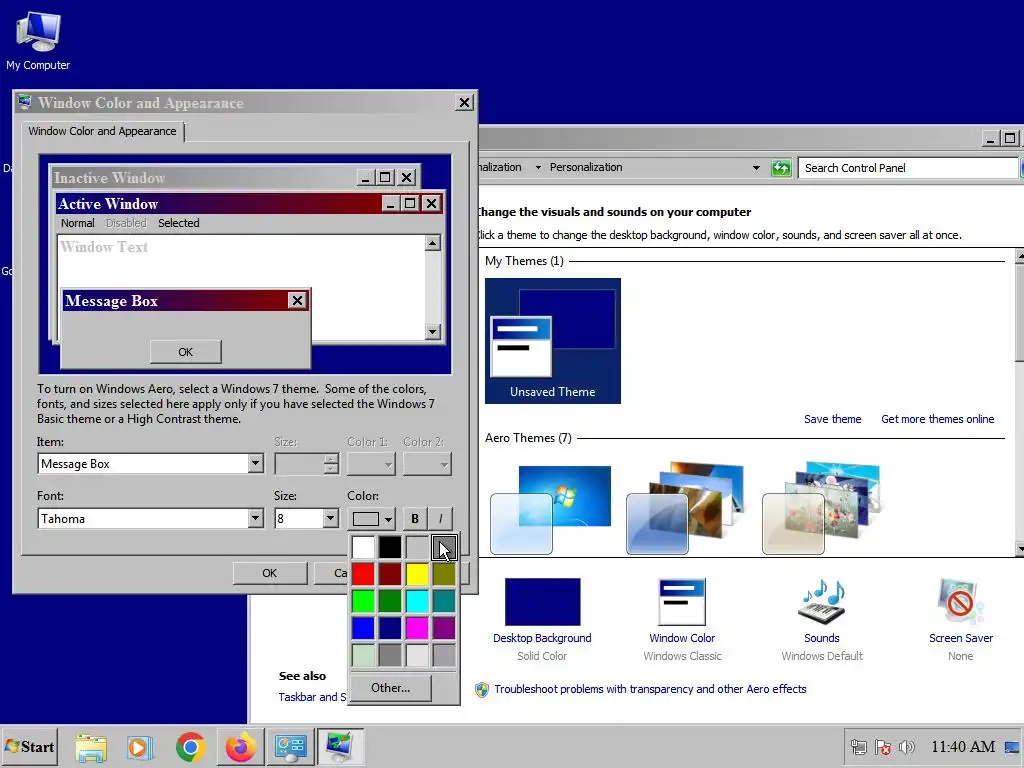Select the Architecture Aero theme thumbnail
The width and height of the screenshot is (1024, 768).
[x=686, y=508]
